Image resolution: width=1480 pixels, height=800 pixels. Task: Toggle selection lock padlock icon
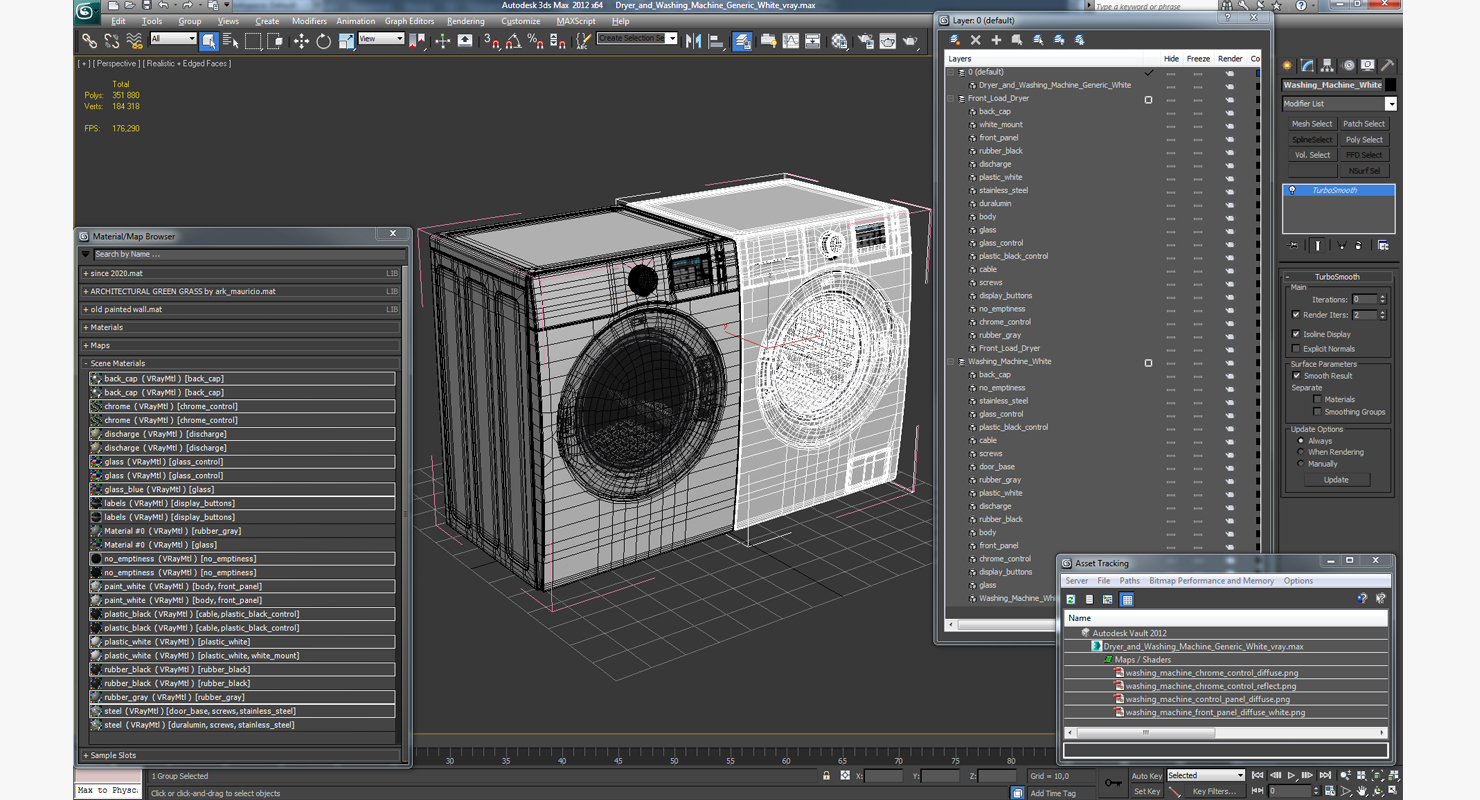[826, 776]
